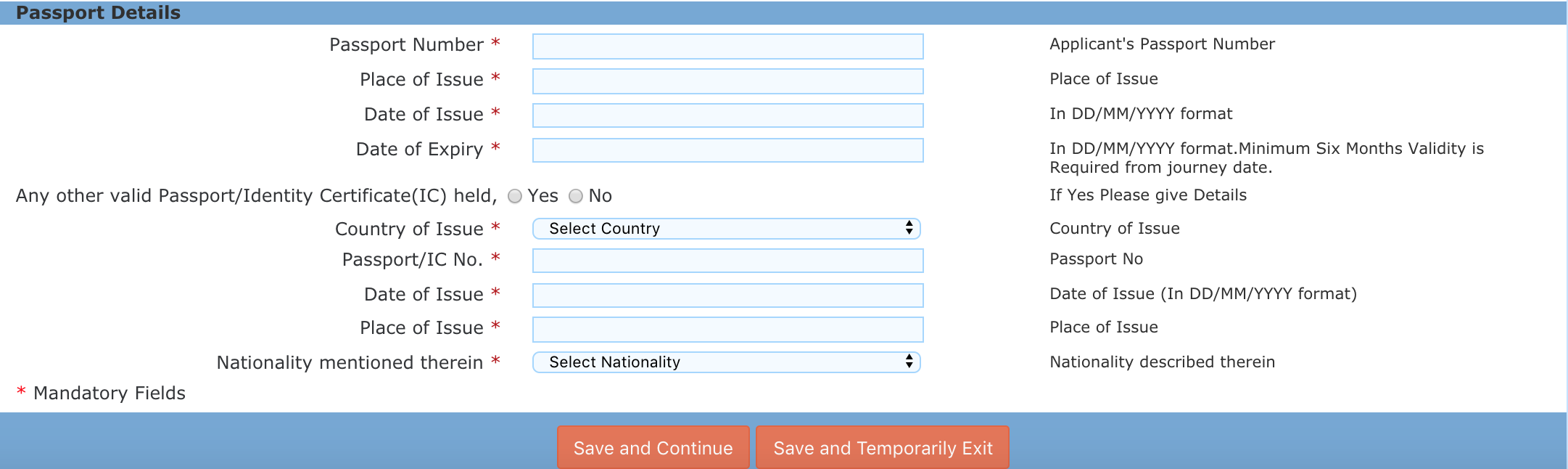This screenshot has width=1568, height=469.
Task: Click the Applicant's Passport Number hint text
Action: [x=1160, y=44]
